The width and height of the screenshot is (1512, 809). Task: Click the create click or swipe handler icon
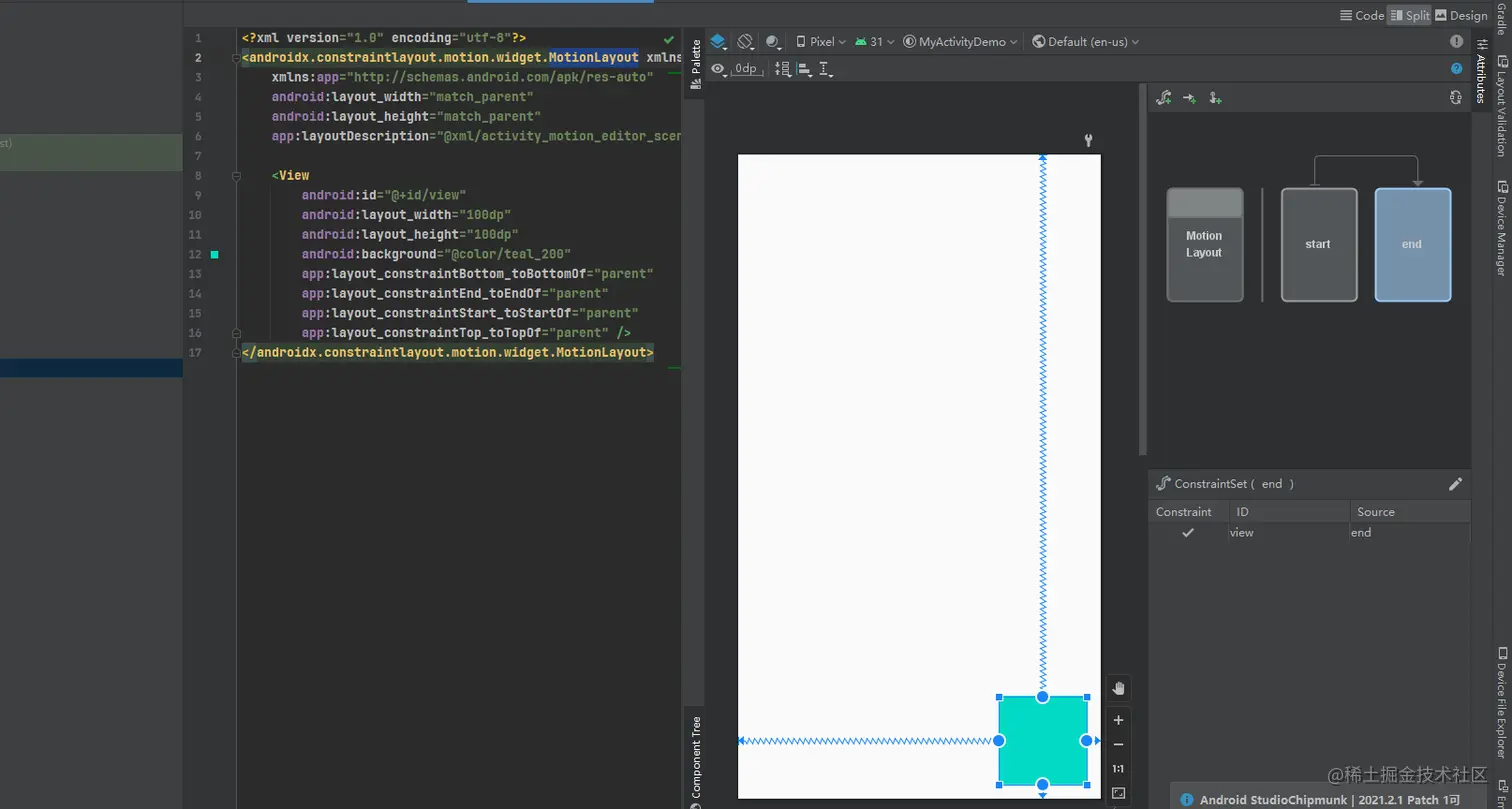tap(1215, 98)
